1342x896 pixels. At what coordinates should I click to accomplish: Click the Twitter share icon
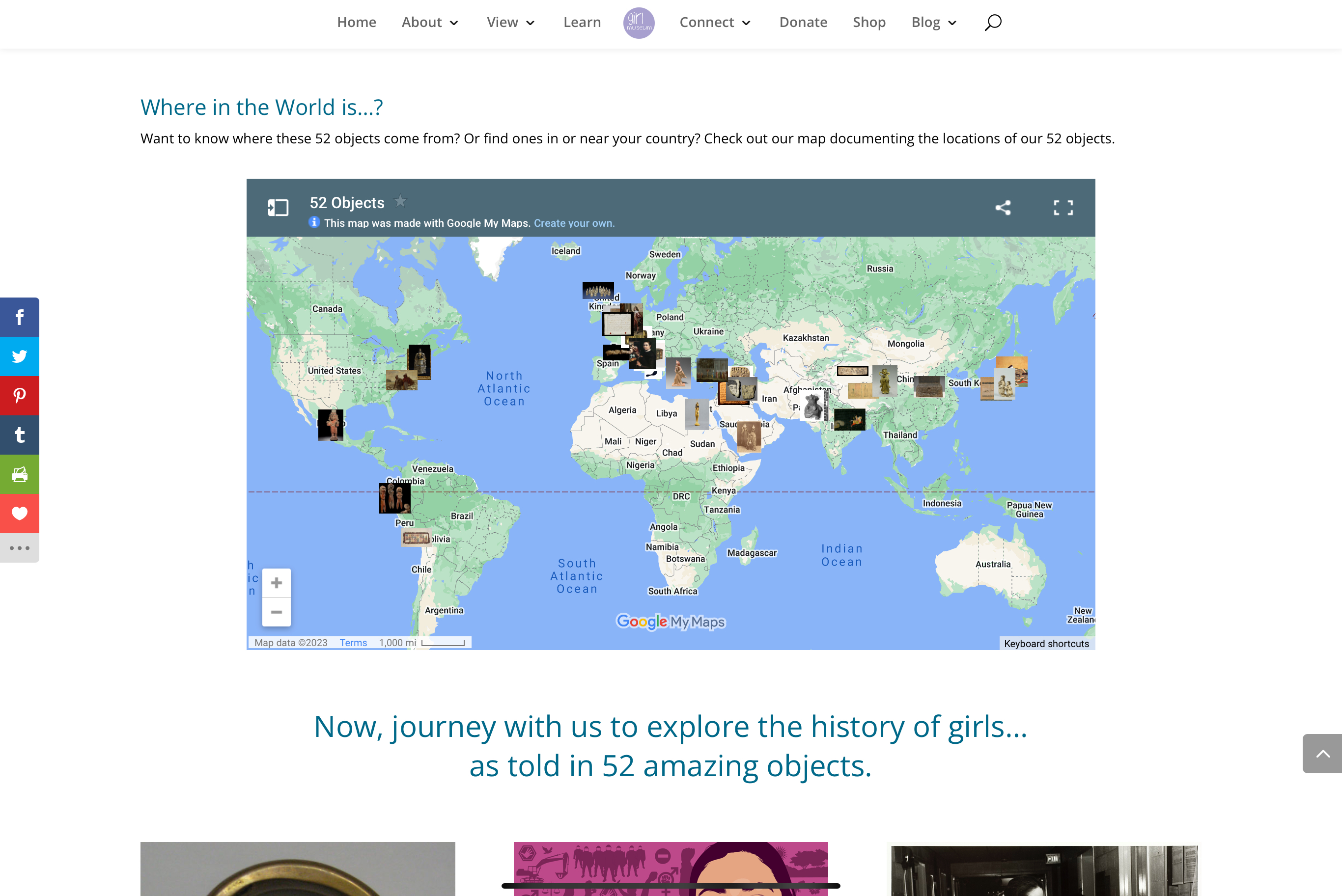(20, 356)
